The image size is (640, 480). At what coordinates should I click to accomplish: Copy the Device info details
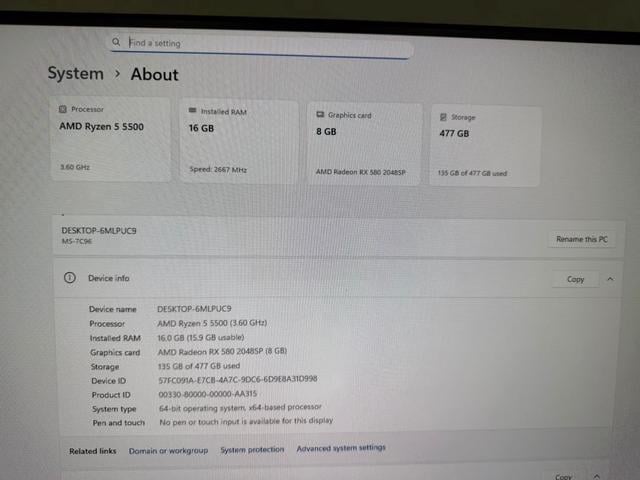point(576,279)
